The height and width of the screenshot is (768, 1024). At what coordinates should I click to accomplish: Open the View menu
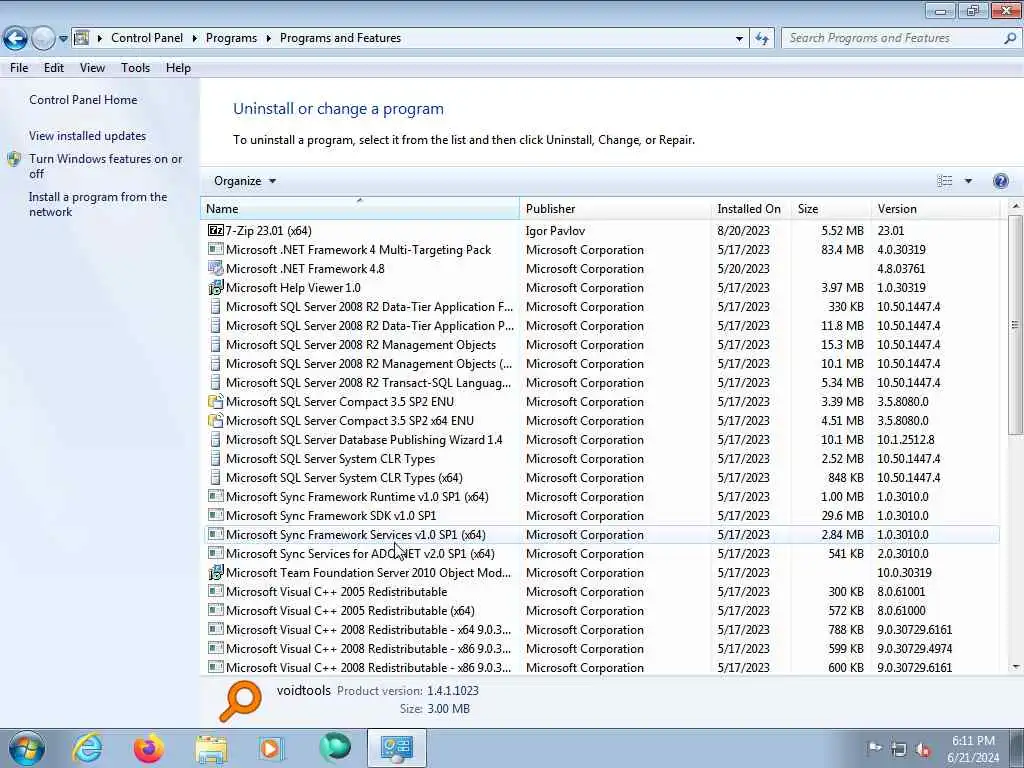(x=92, y=68)
